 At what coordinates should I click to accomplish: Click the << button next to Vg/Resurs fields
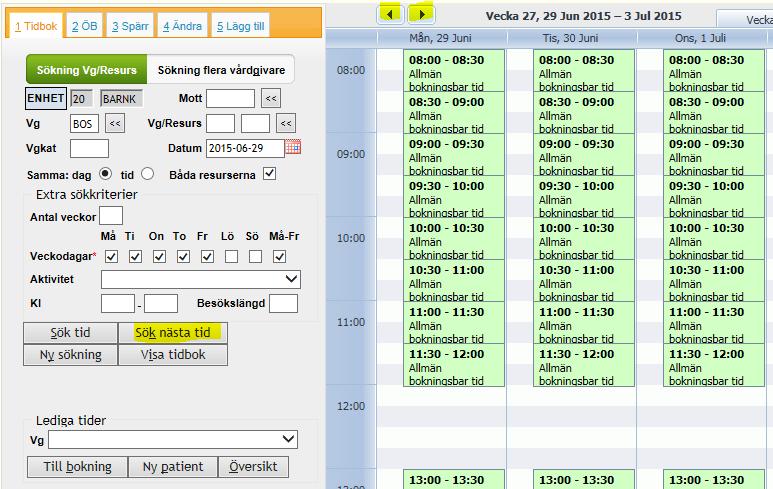point(286,123)
